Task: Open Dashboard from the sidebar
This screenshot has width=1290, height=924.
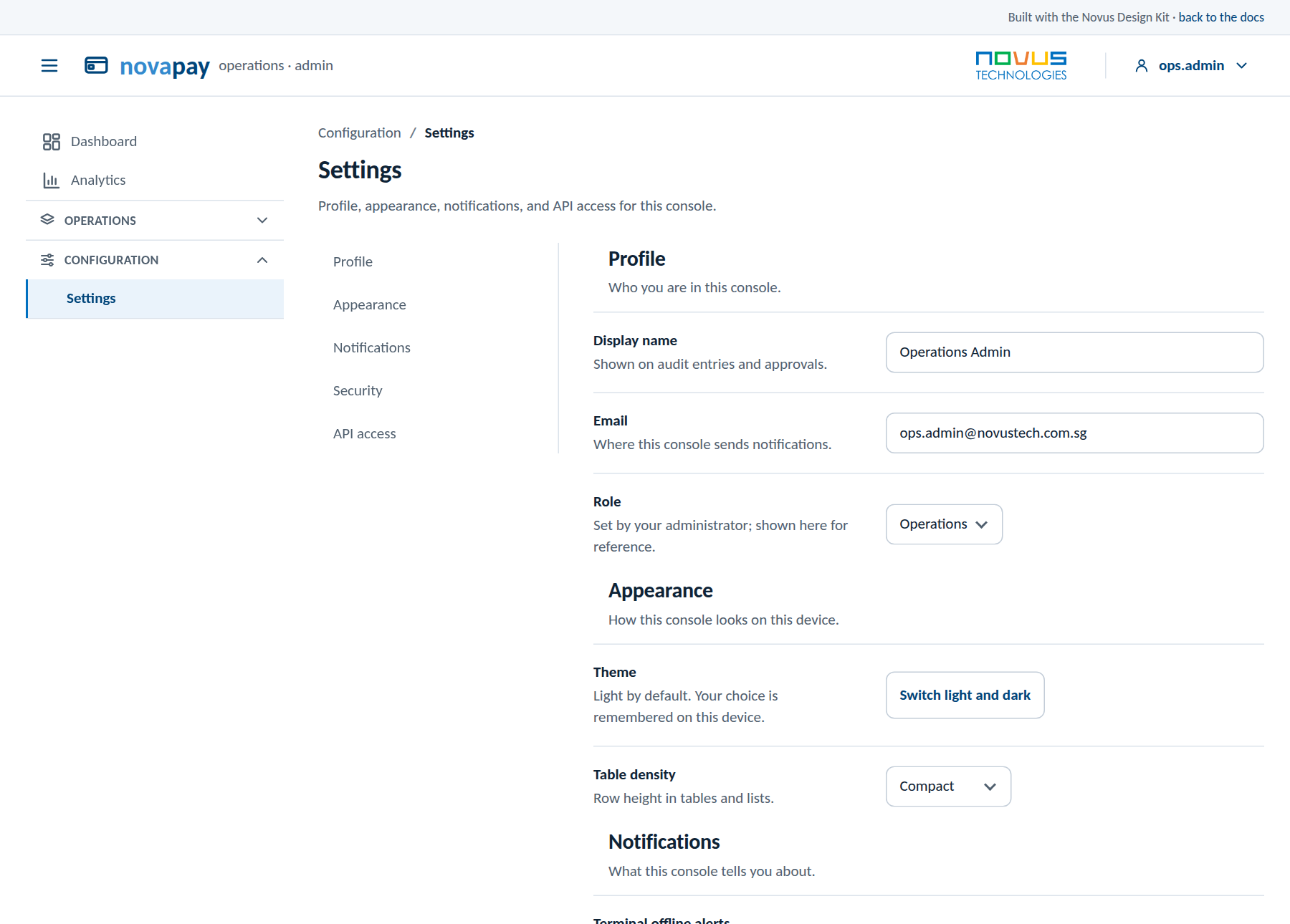Action: [x=155, y=142]
